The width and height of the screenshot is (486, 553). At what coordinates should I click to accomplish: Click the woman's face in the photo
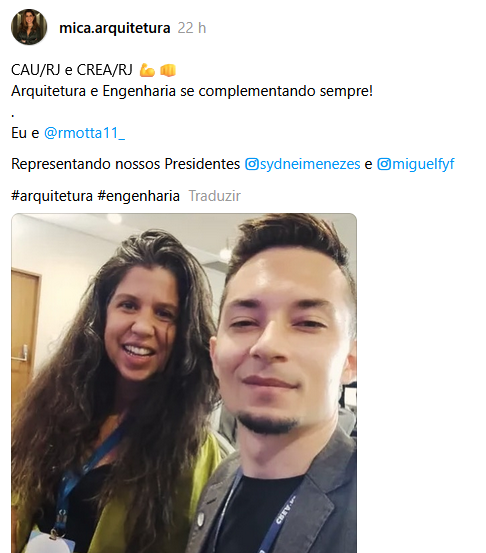141,324
